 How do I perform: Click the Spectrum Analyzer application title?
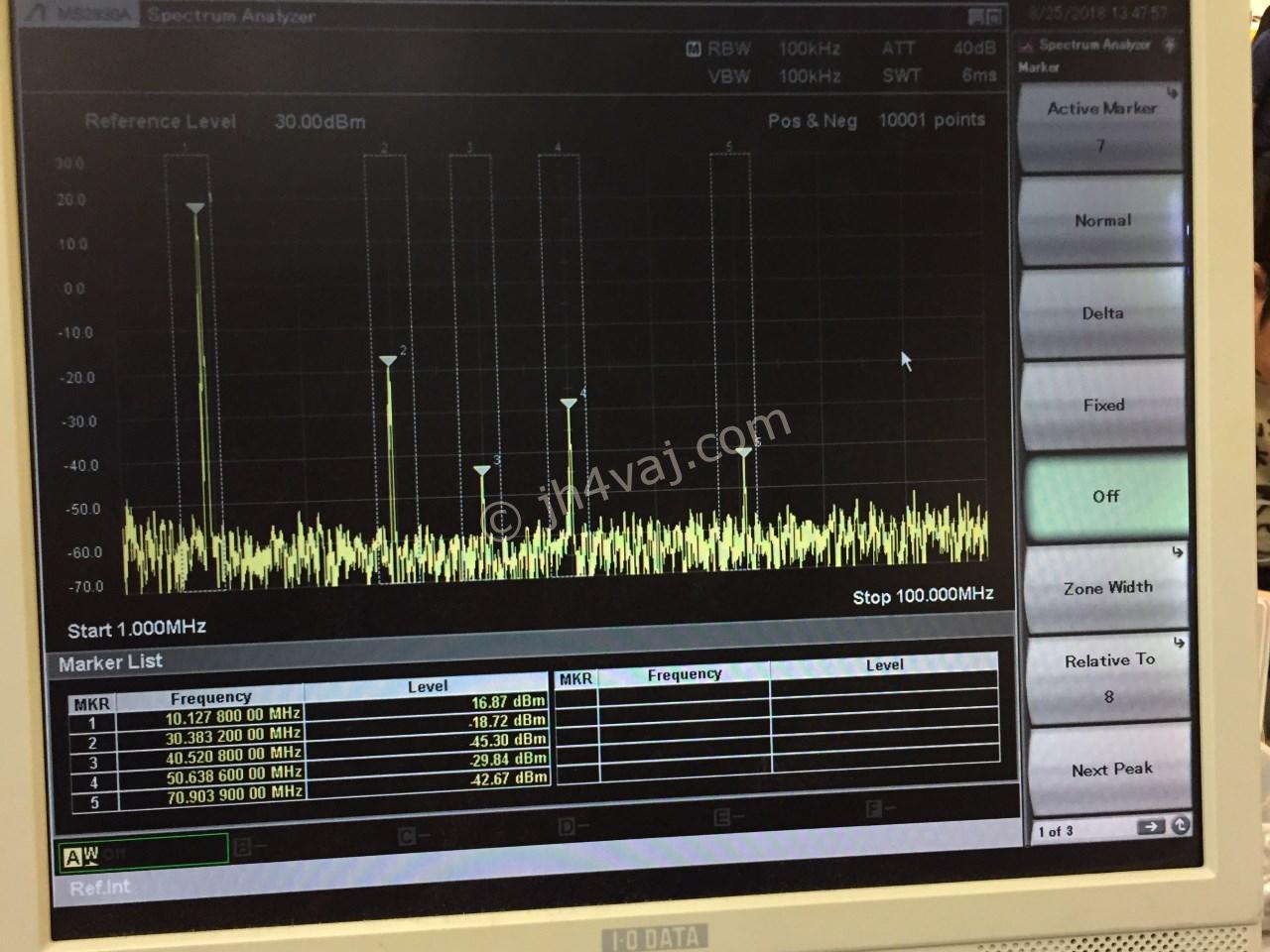point(231,16)
